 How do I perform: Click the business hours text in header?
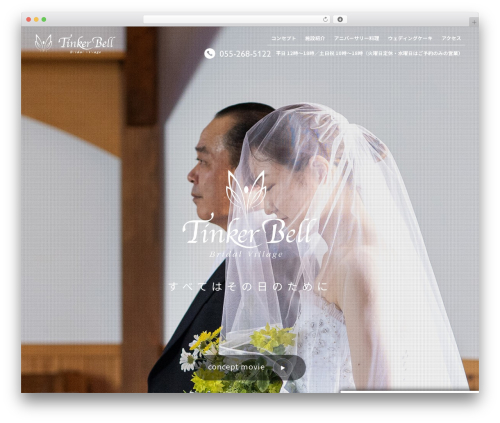tap(368, 53)
